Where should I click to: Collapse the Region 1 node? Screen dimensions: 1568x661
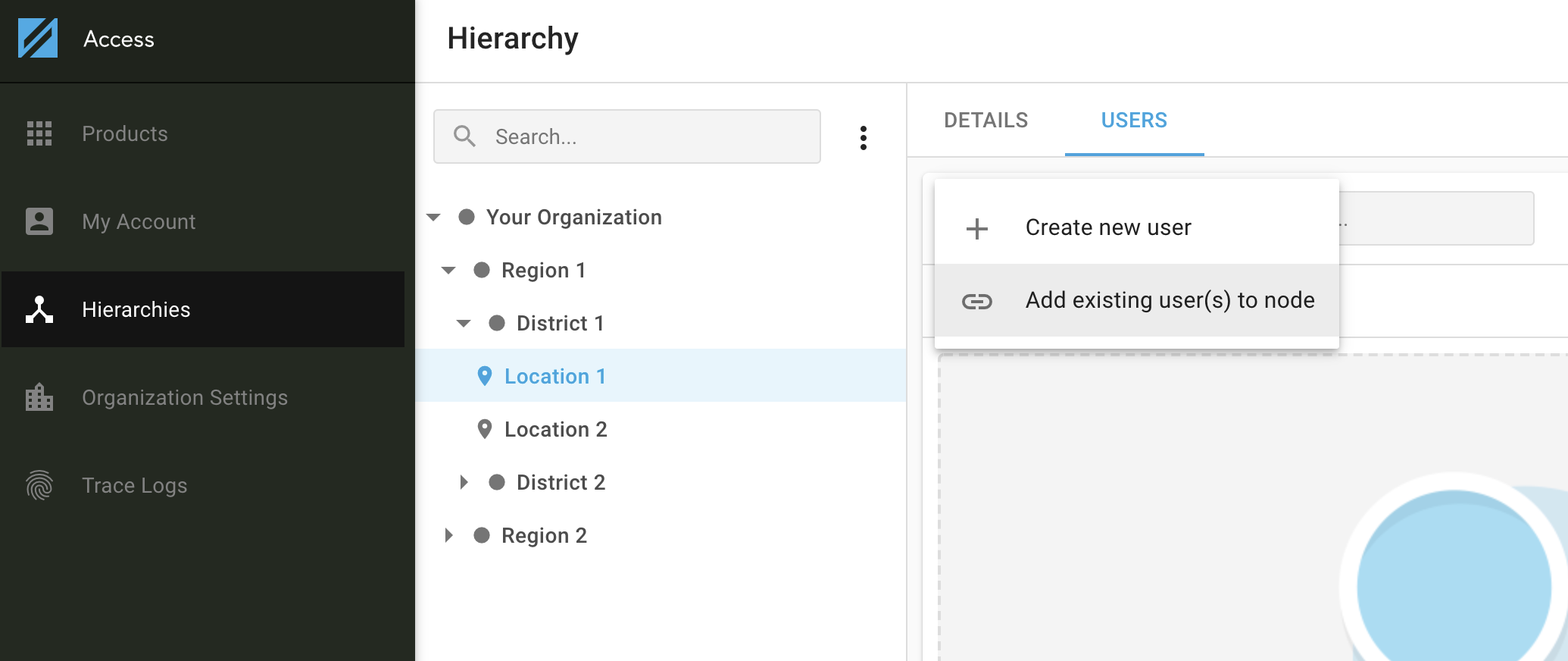pos(448,271)
